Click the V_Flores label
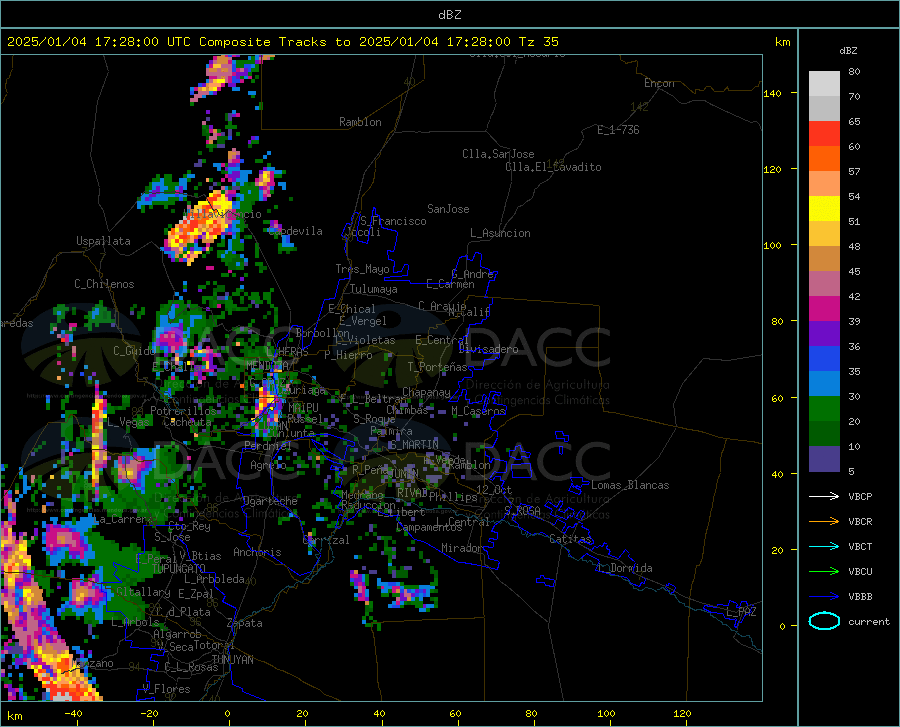This screenshot has width=900, height=727. click(x=166, y=689)
